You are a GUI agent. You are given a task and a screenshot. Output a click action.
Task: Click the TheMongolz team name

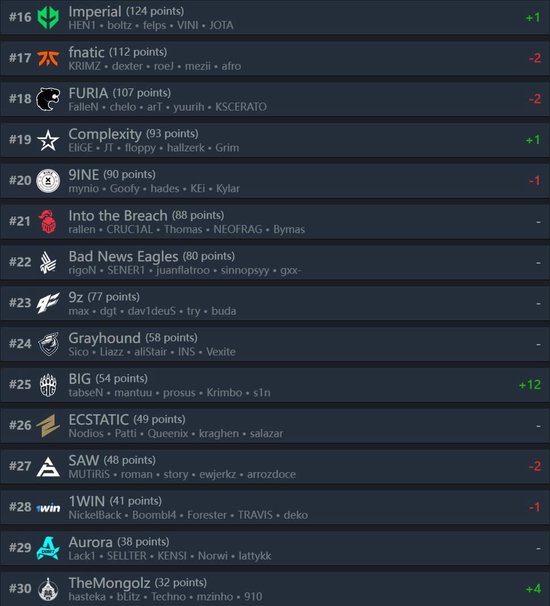click(x=109, y=583)
